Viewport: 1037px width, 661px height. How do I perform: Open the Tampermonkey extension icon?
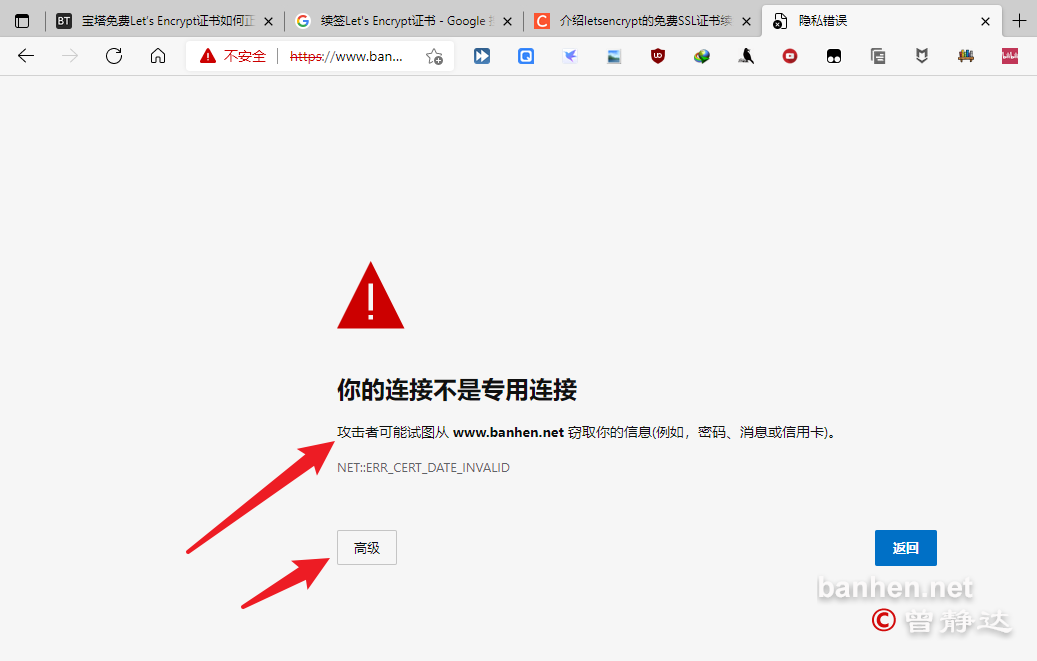tap(834, 56)
